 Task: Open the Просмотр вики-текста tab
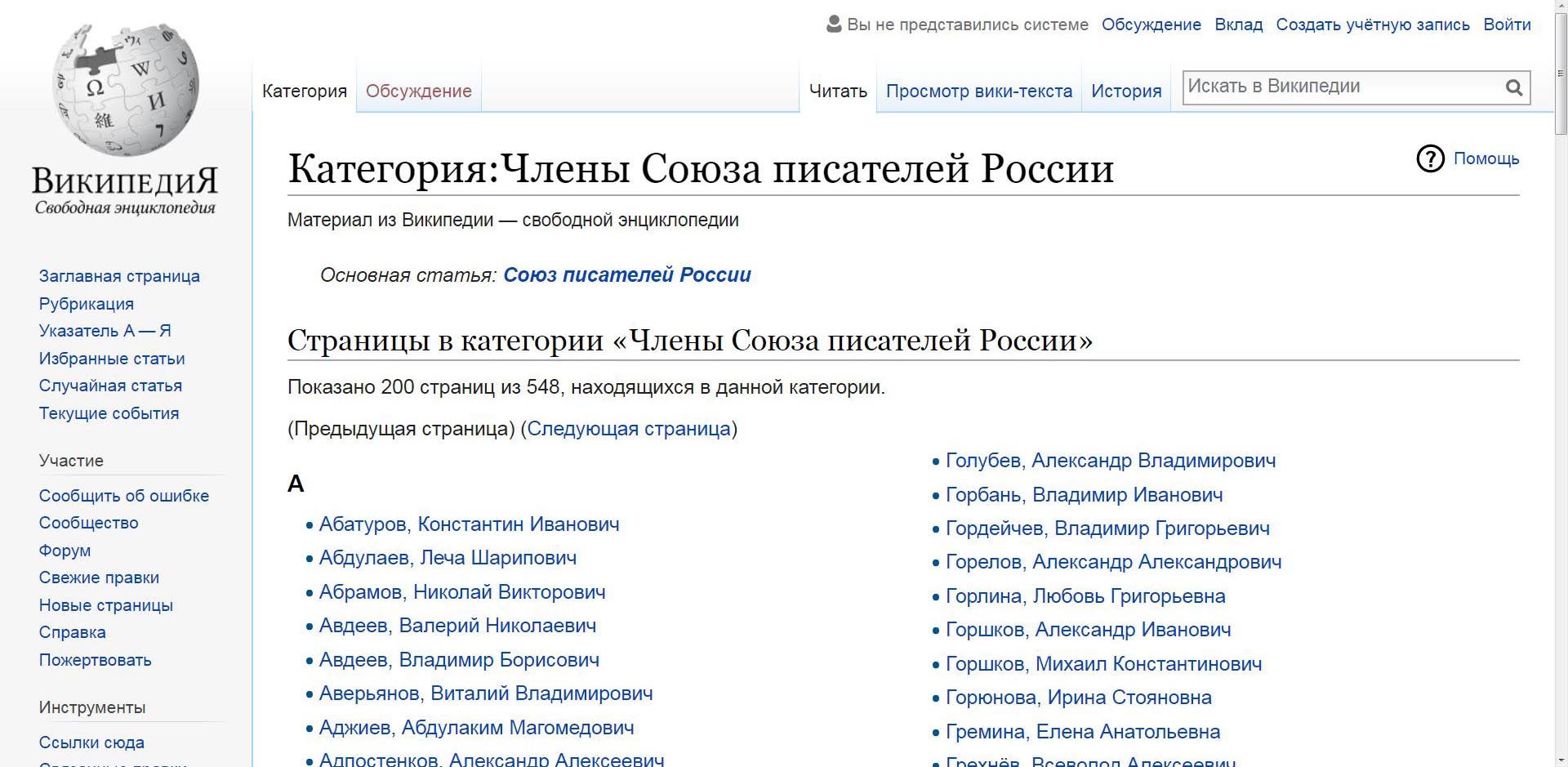979,91
